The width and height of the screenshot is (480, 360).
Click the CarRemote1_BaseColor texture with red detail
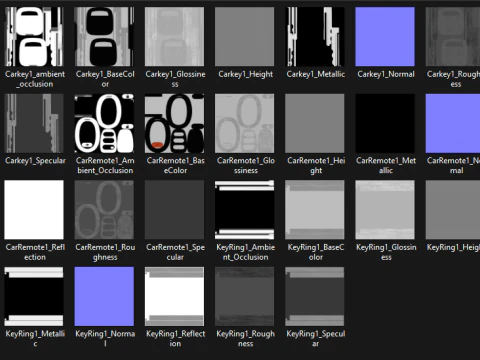click(175, 123)
